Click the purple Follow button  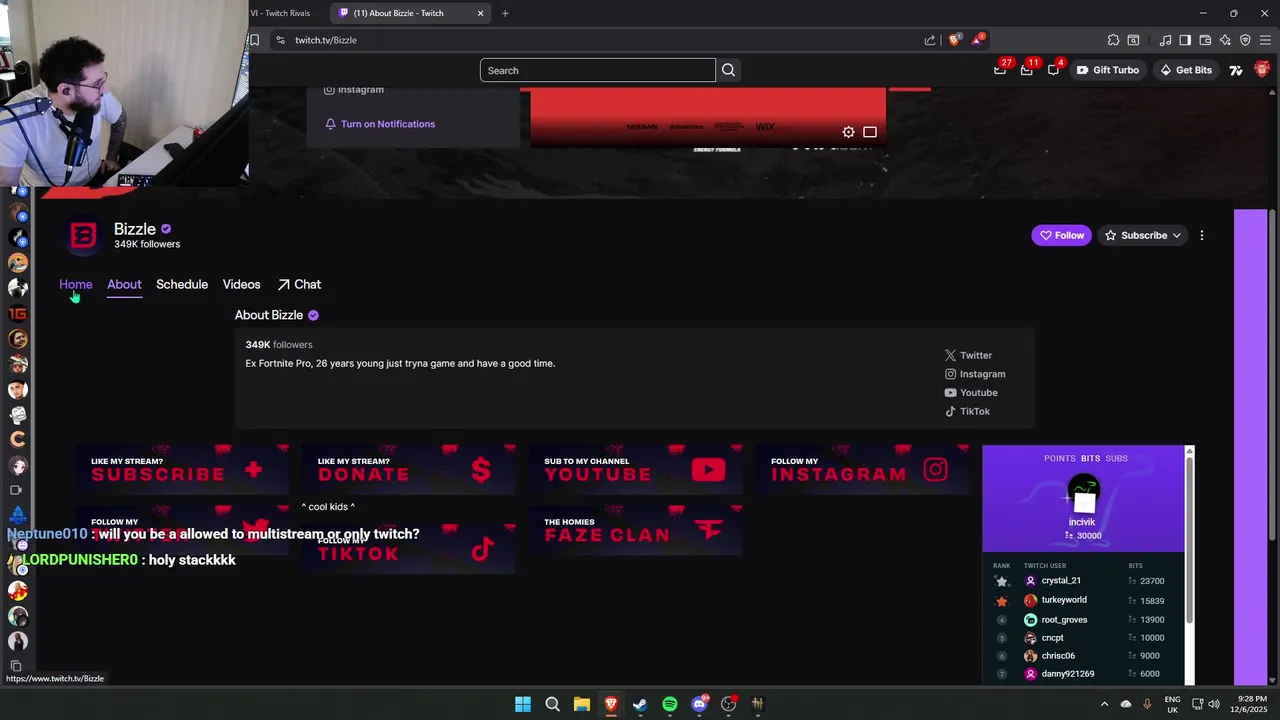(1061, 235)
